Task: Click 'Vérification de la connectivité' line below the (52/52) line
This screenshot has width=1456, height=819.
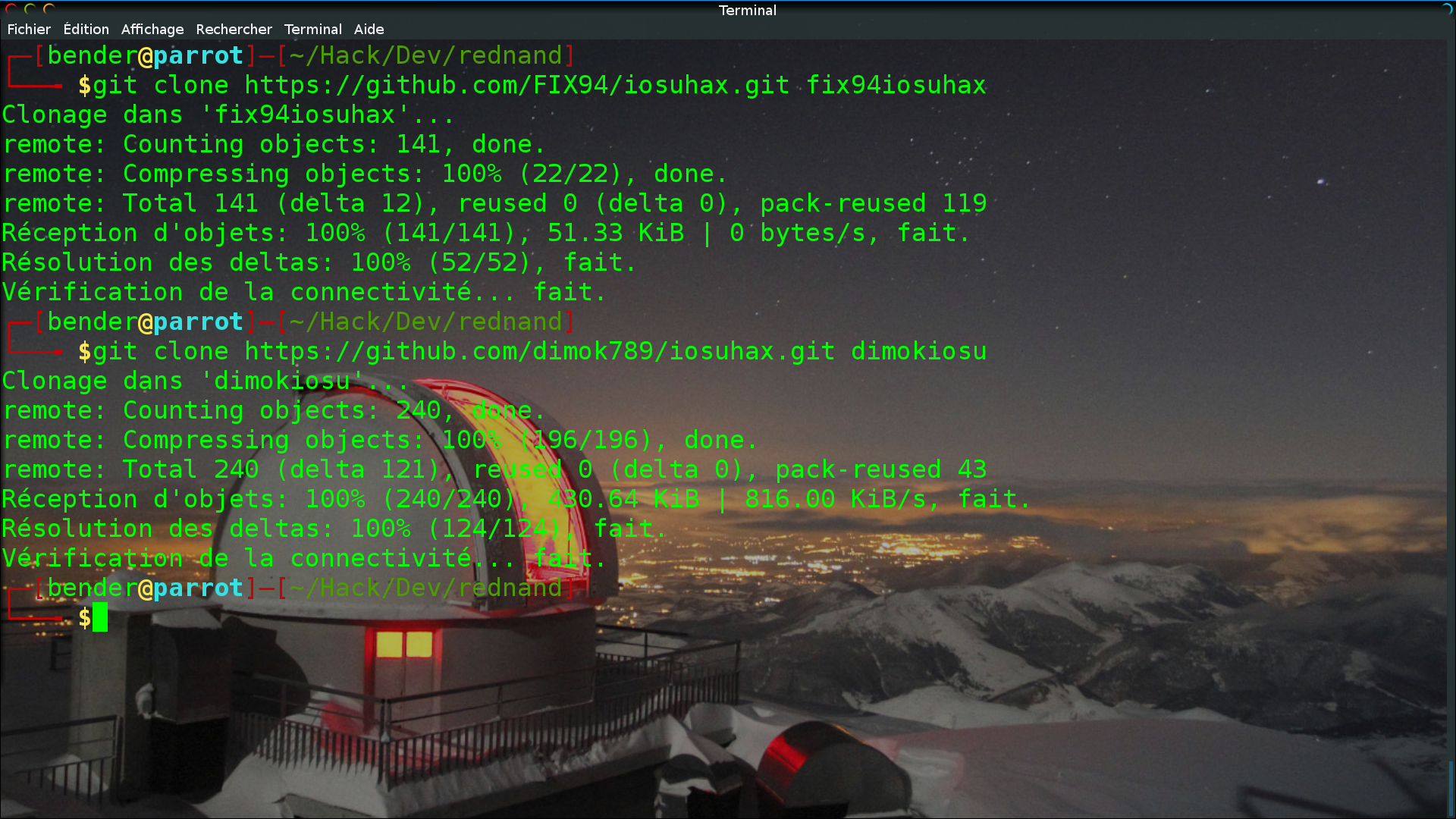Action: (x=303, y=292)
